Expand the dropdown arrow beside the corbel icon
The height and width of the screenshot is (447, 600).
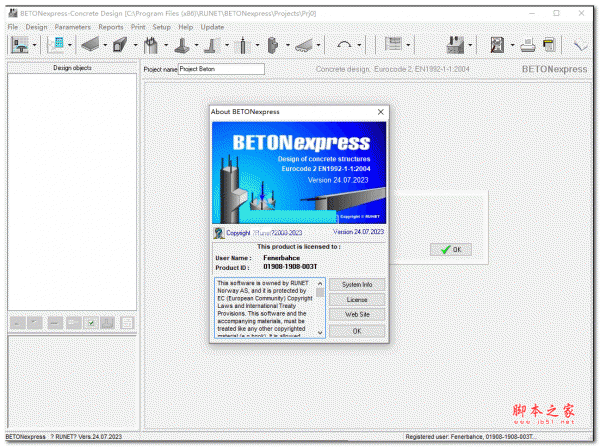[288, 46]
